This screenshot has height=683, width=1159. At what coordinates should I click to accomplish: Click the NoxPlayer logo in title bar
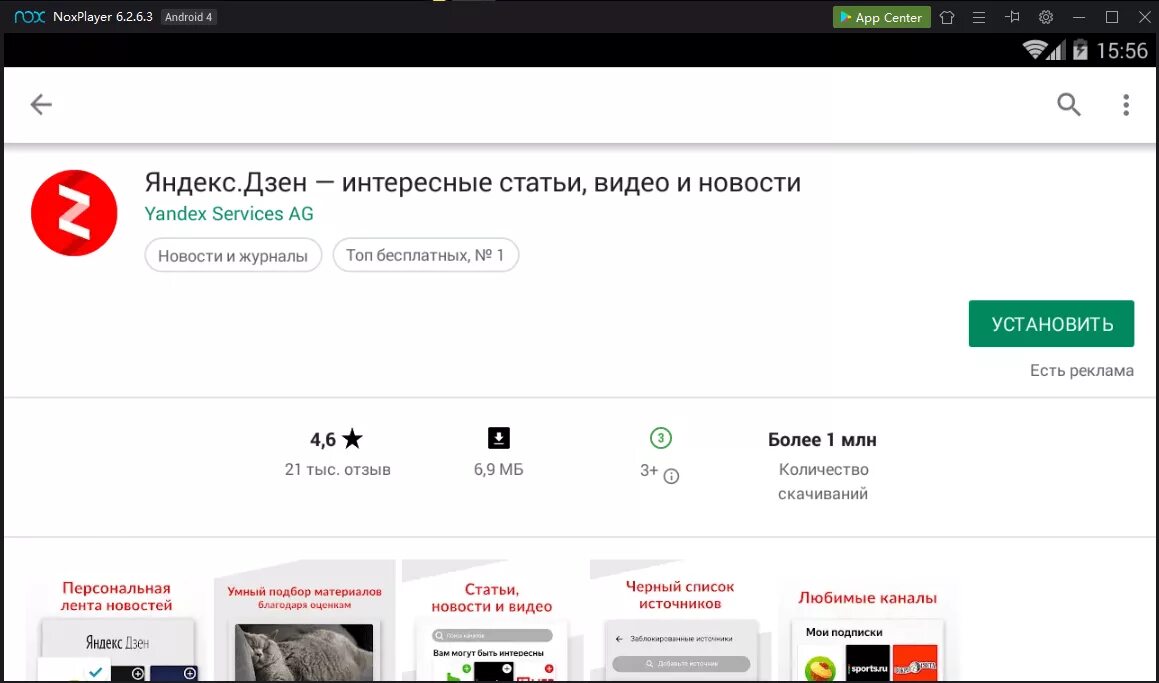click(30, 16)
